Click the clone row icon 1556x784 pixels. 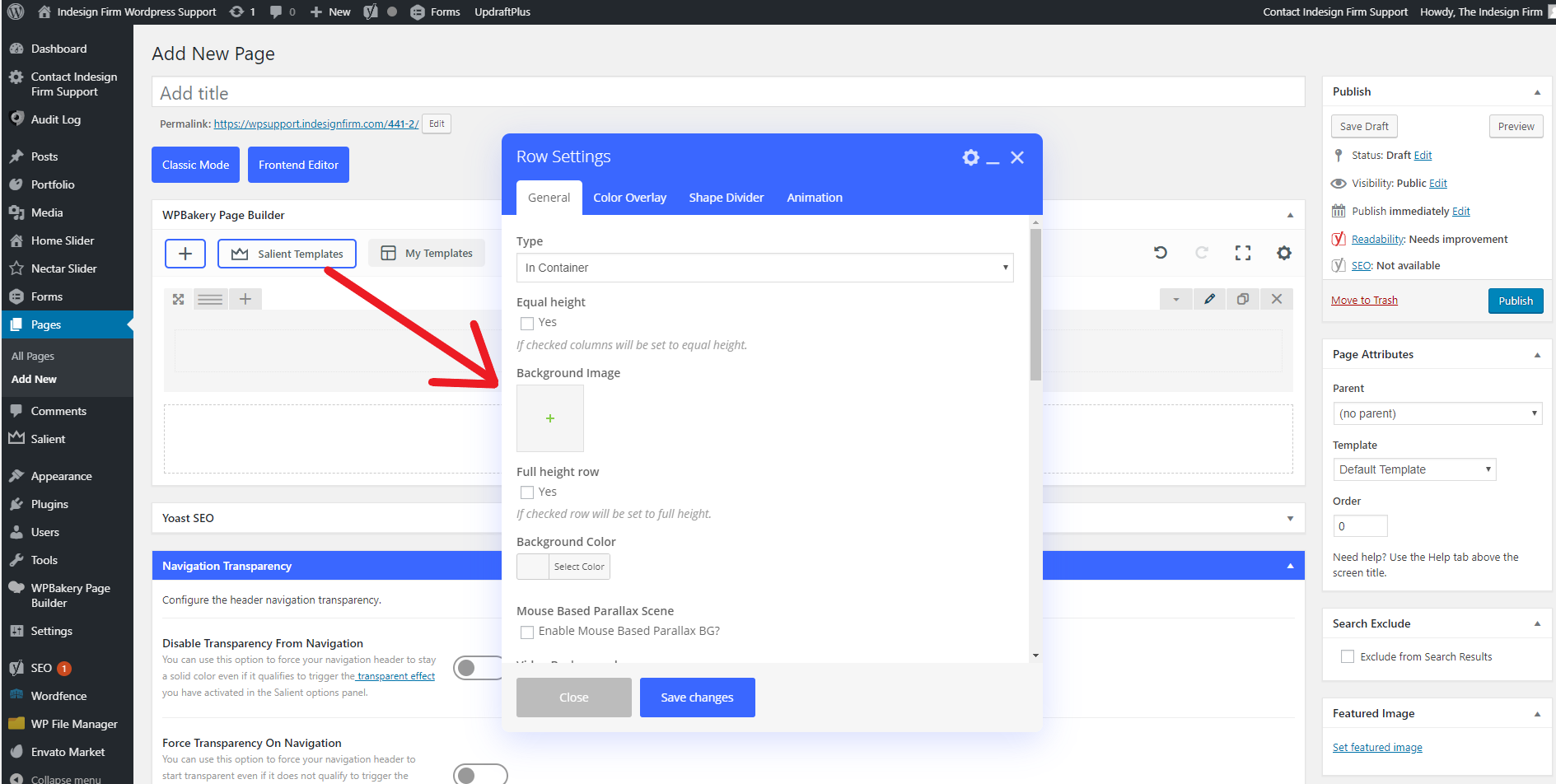tap(1243, 299)
